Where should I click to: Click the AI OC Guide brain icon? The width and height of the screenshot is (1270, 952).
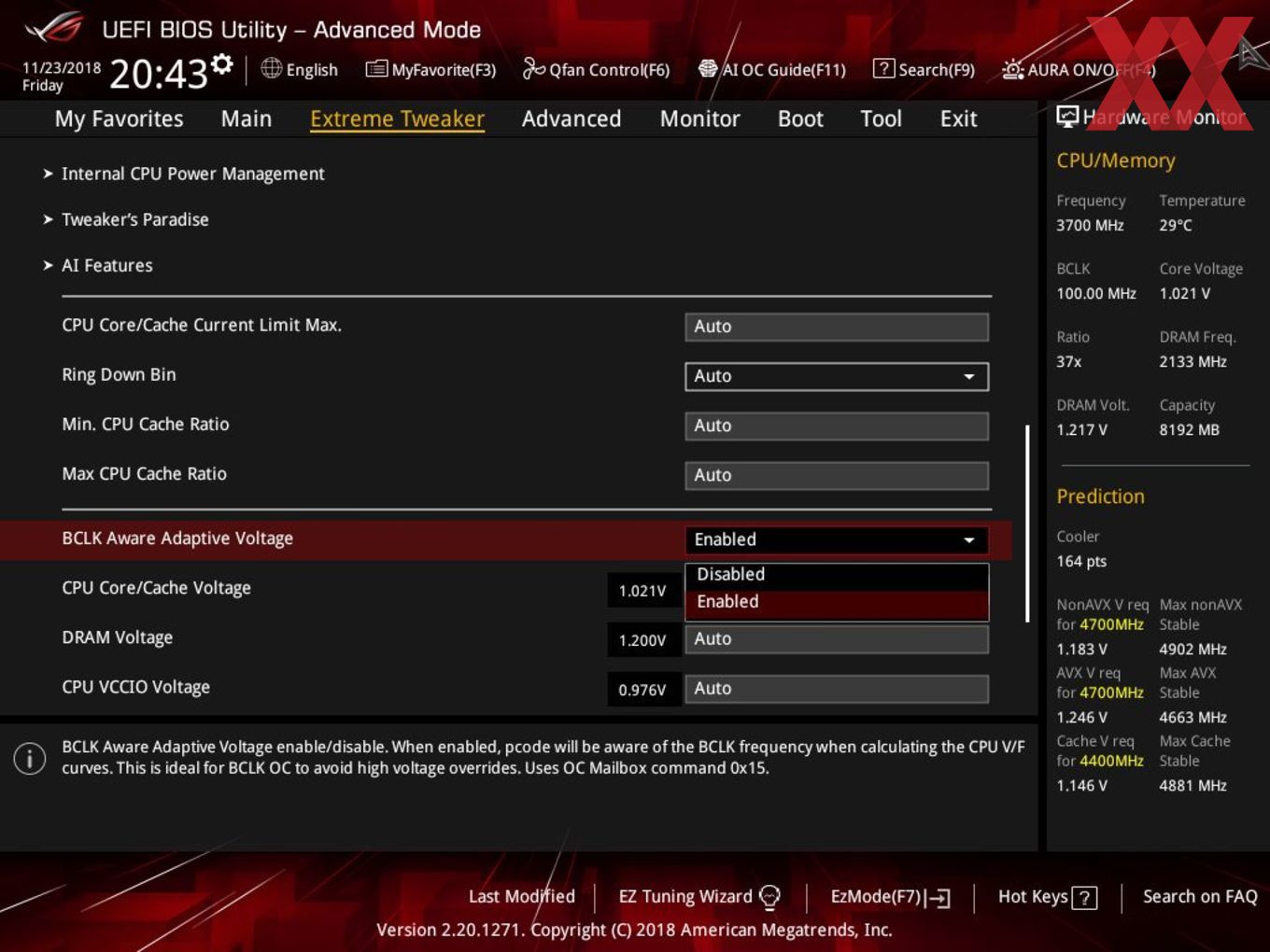click(x=708, y=69)
